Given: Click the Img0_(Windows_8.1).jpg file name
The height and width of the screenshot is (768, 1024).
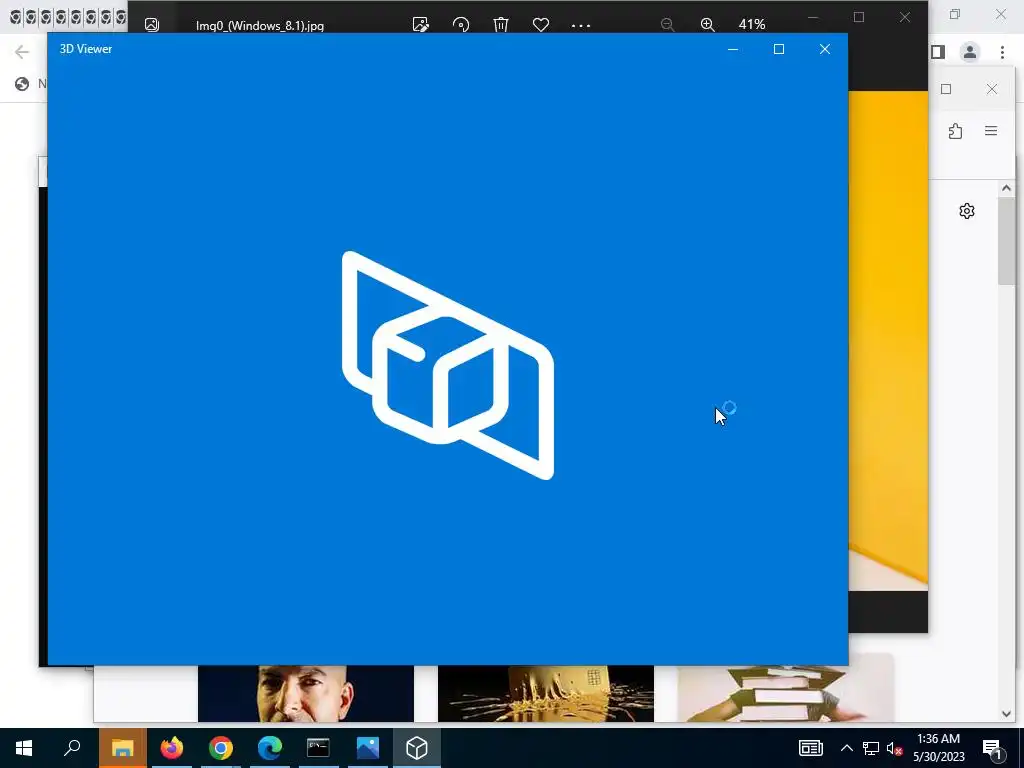Looking at the screenshot, I should [x=260, y=25].
